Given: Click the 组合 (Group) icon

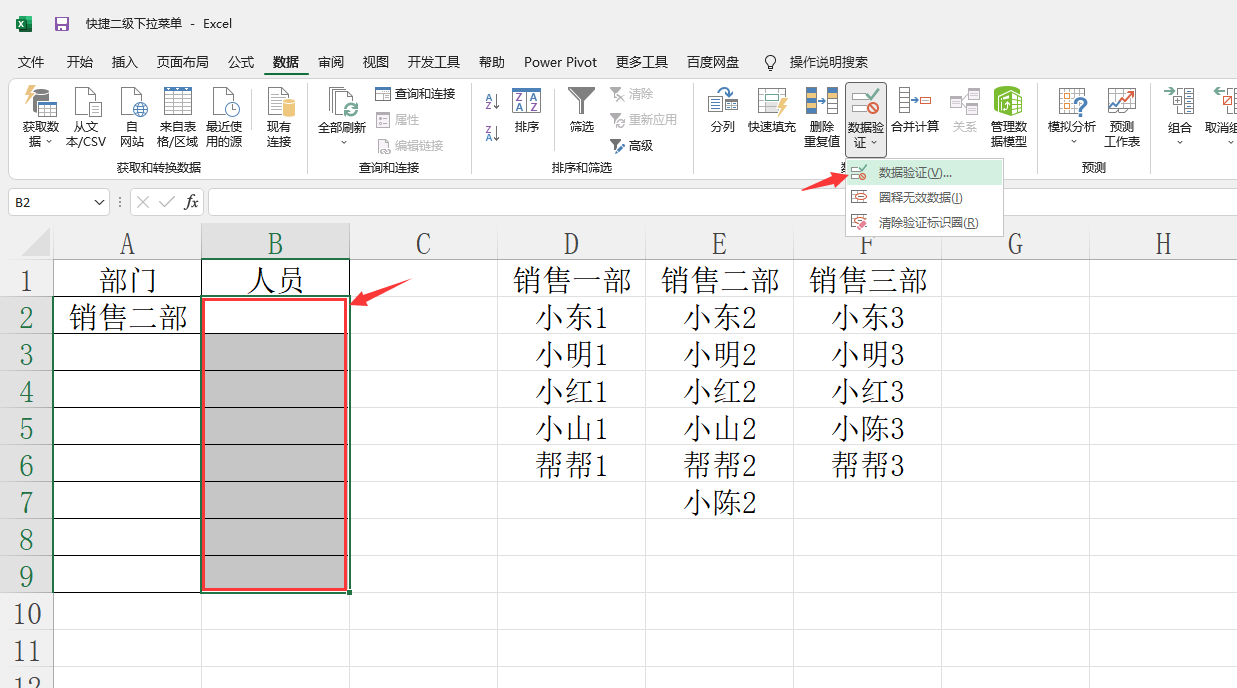Looking at the screenshot, I should pos(1180,102).
